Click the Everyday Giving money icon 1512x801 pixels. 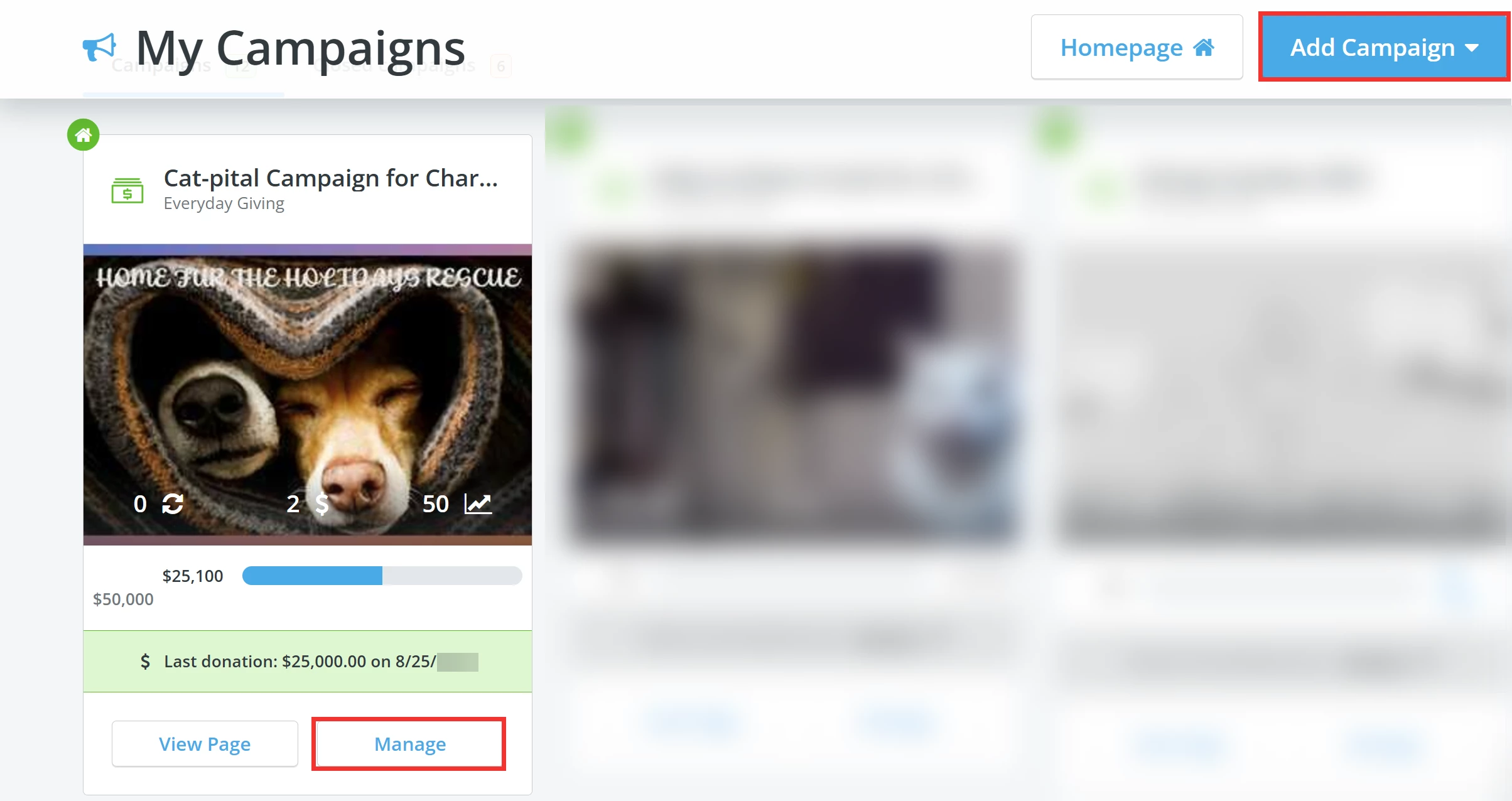coord(127,190)
